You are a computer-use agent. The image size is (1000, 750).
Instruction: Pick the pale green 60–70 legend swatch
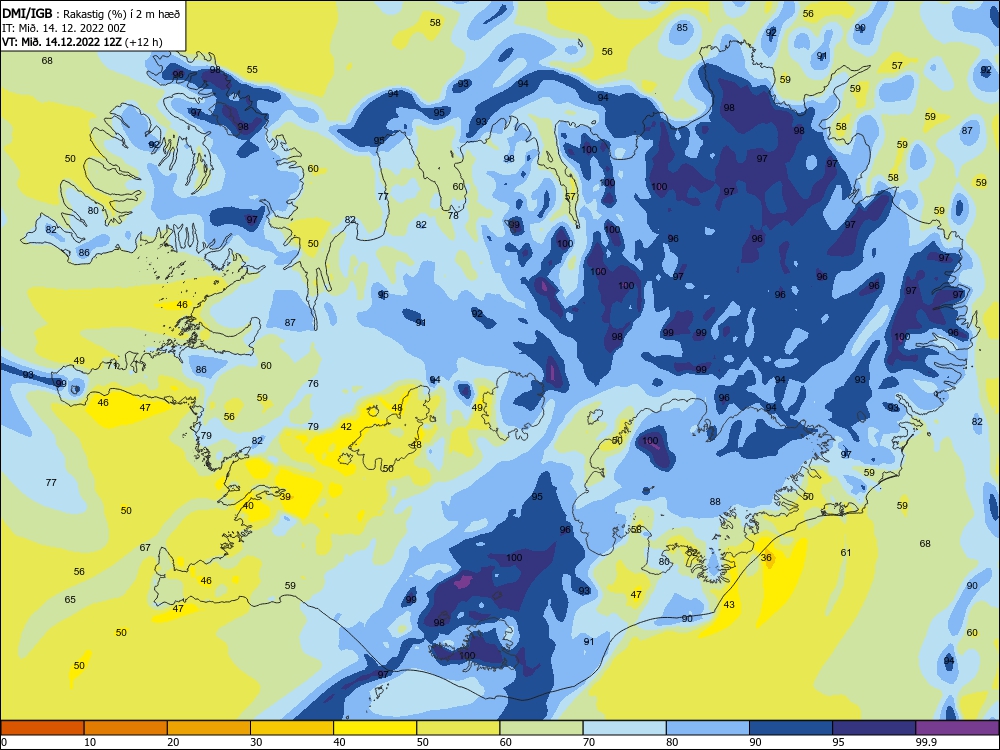click(541, 728)
